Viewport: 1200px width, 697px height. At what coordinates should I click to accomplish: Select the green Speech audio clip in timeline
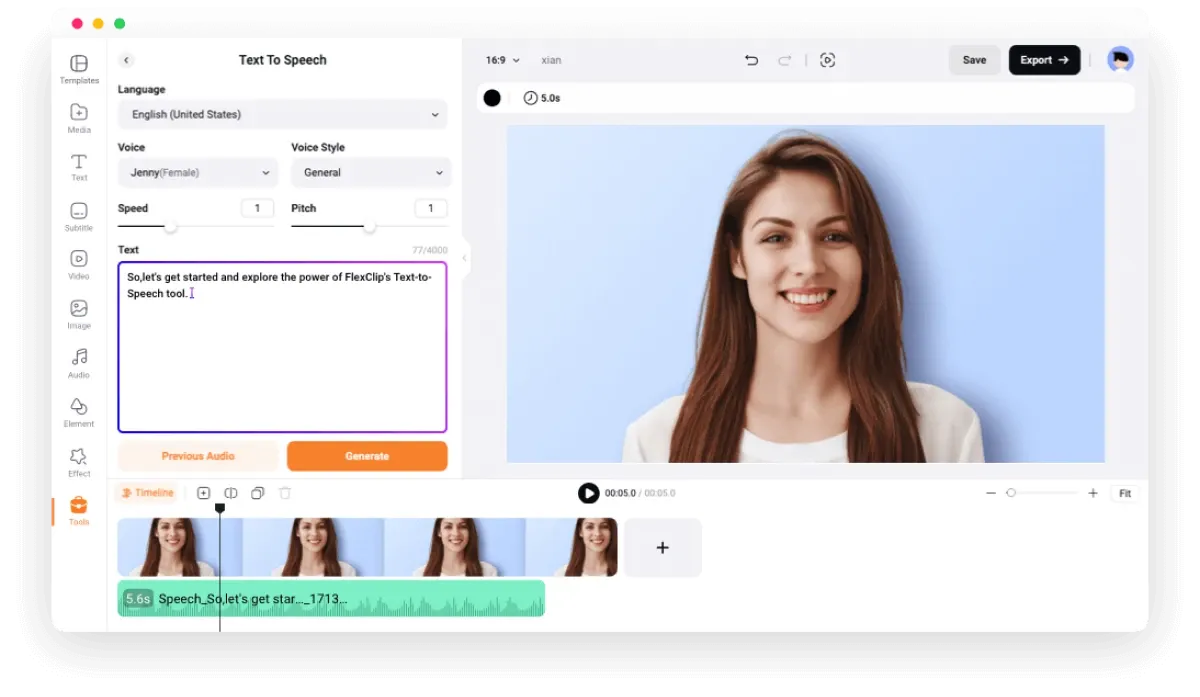[x=331, y=599]
